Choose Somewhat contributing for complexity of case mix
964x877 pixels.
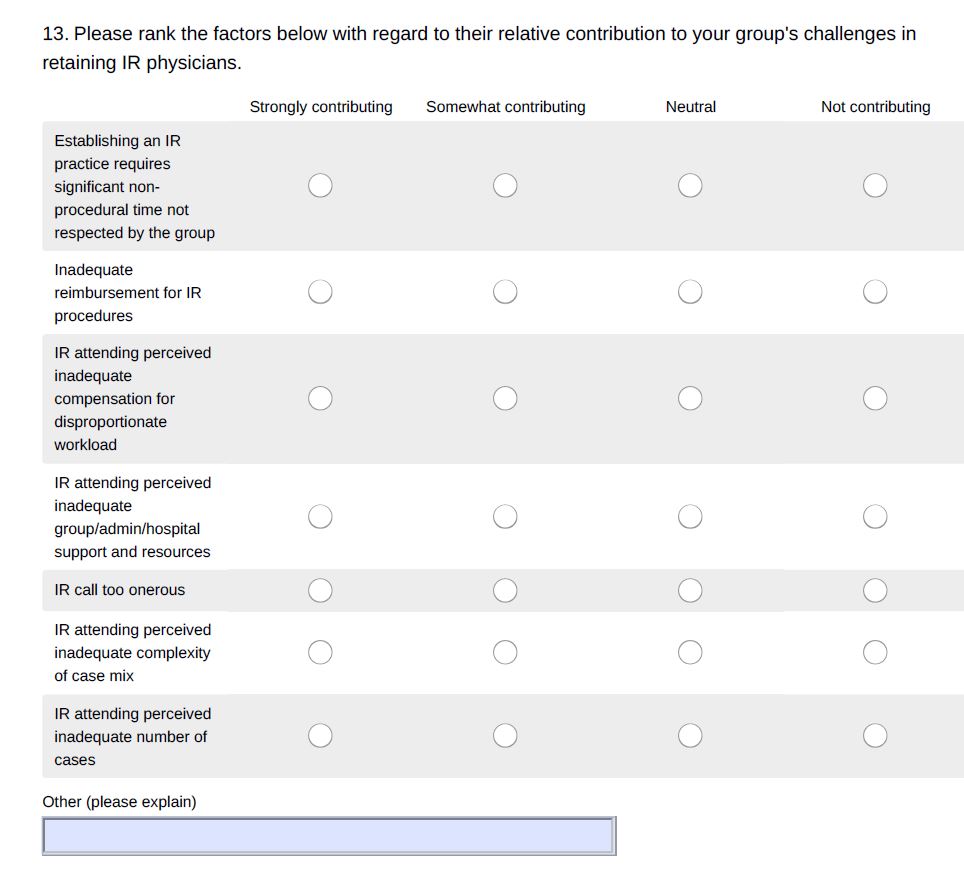coord(505,652)
